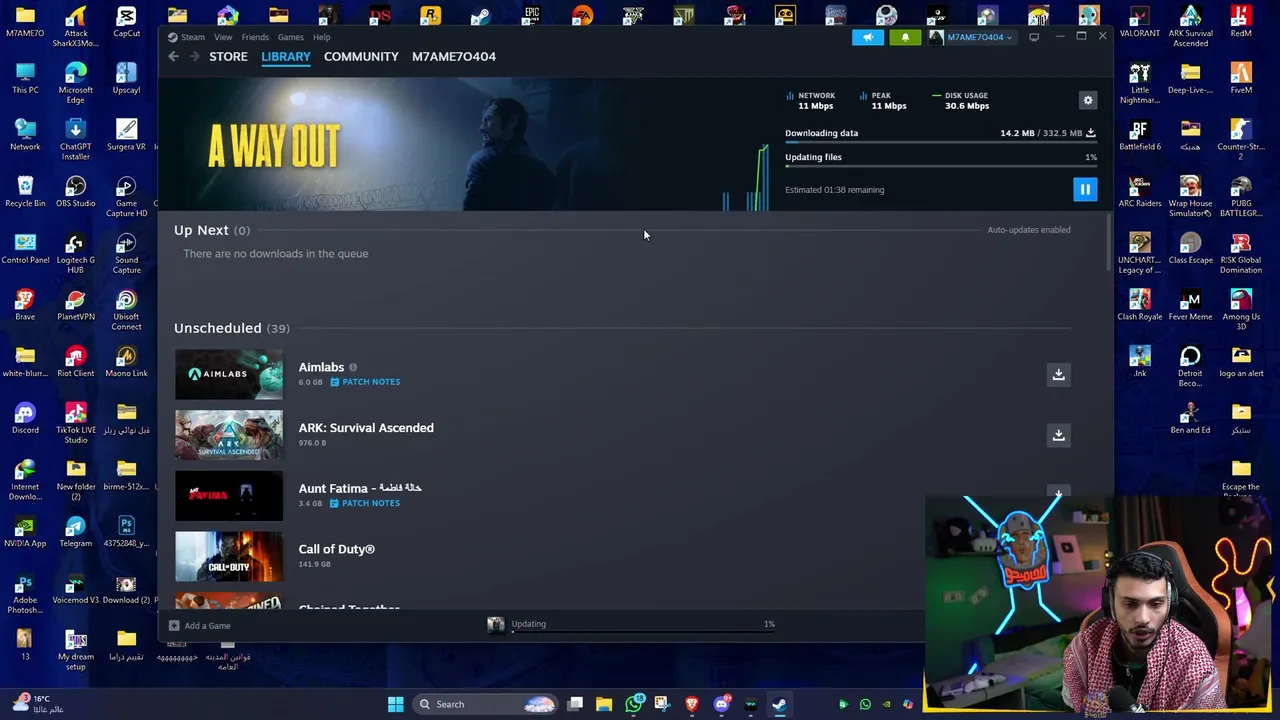Open the Telegram desktop icon

[x=75, y=532]
